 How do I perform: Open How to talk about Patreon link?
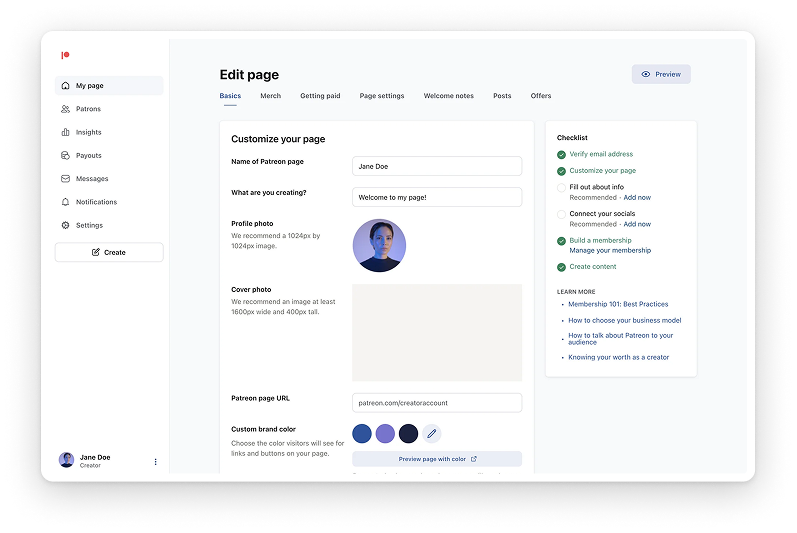621,338
